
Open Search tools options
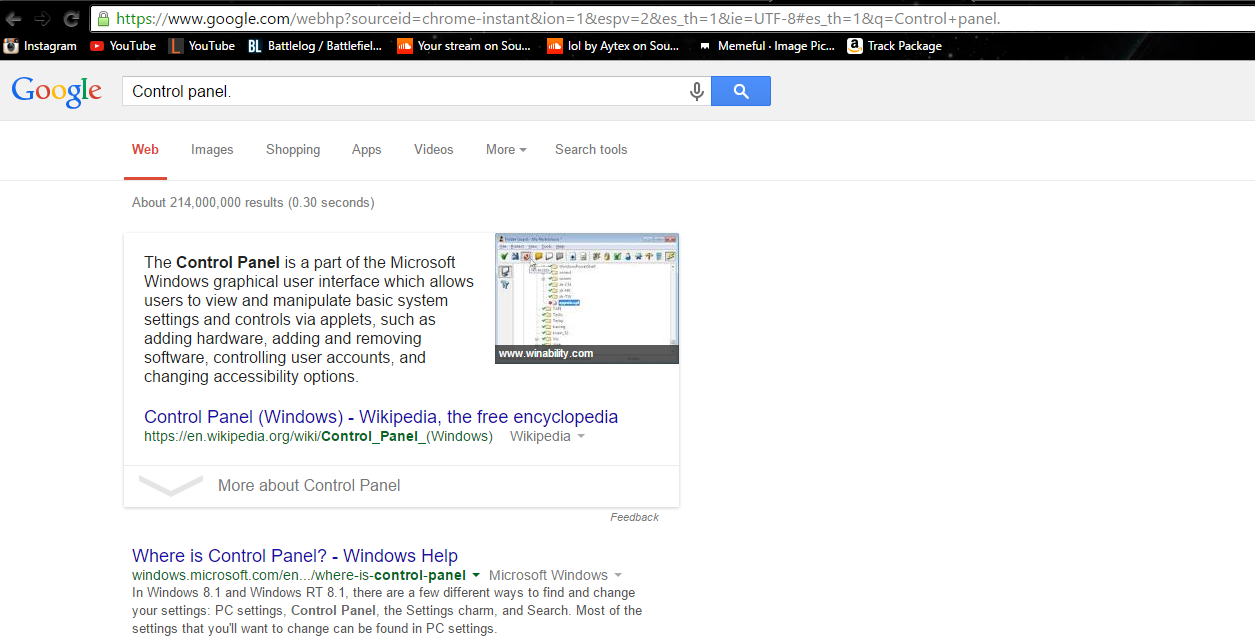(x=591, y=150)
